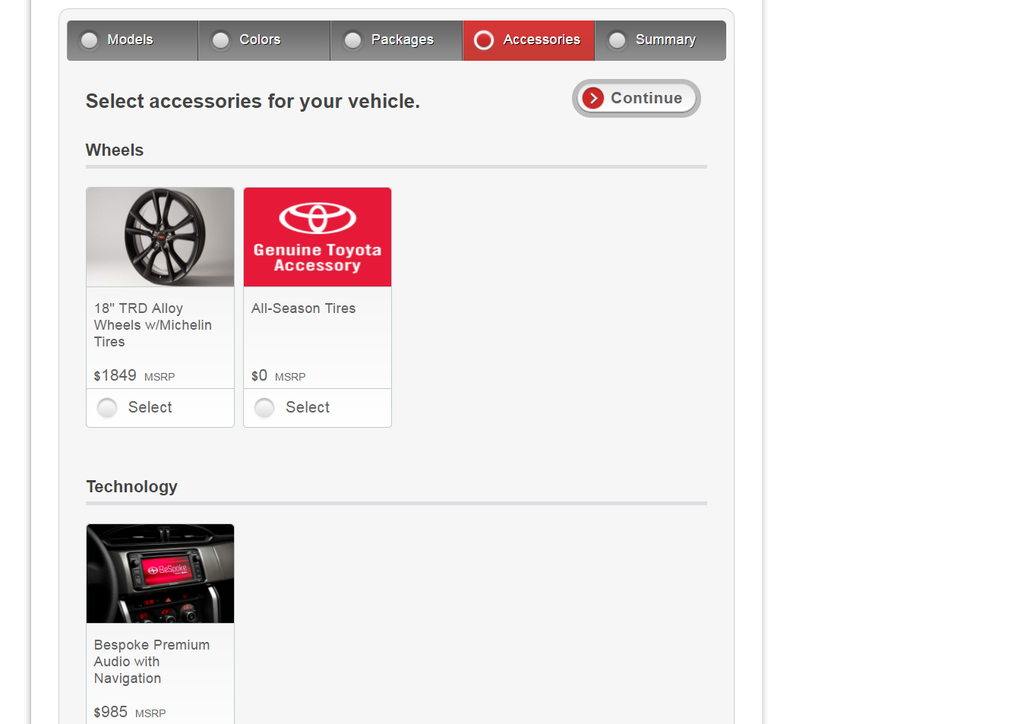
Task: Click the circle icon on Models tab
Action: 89,40
